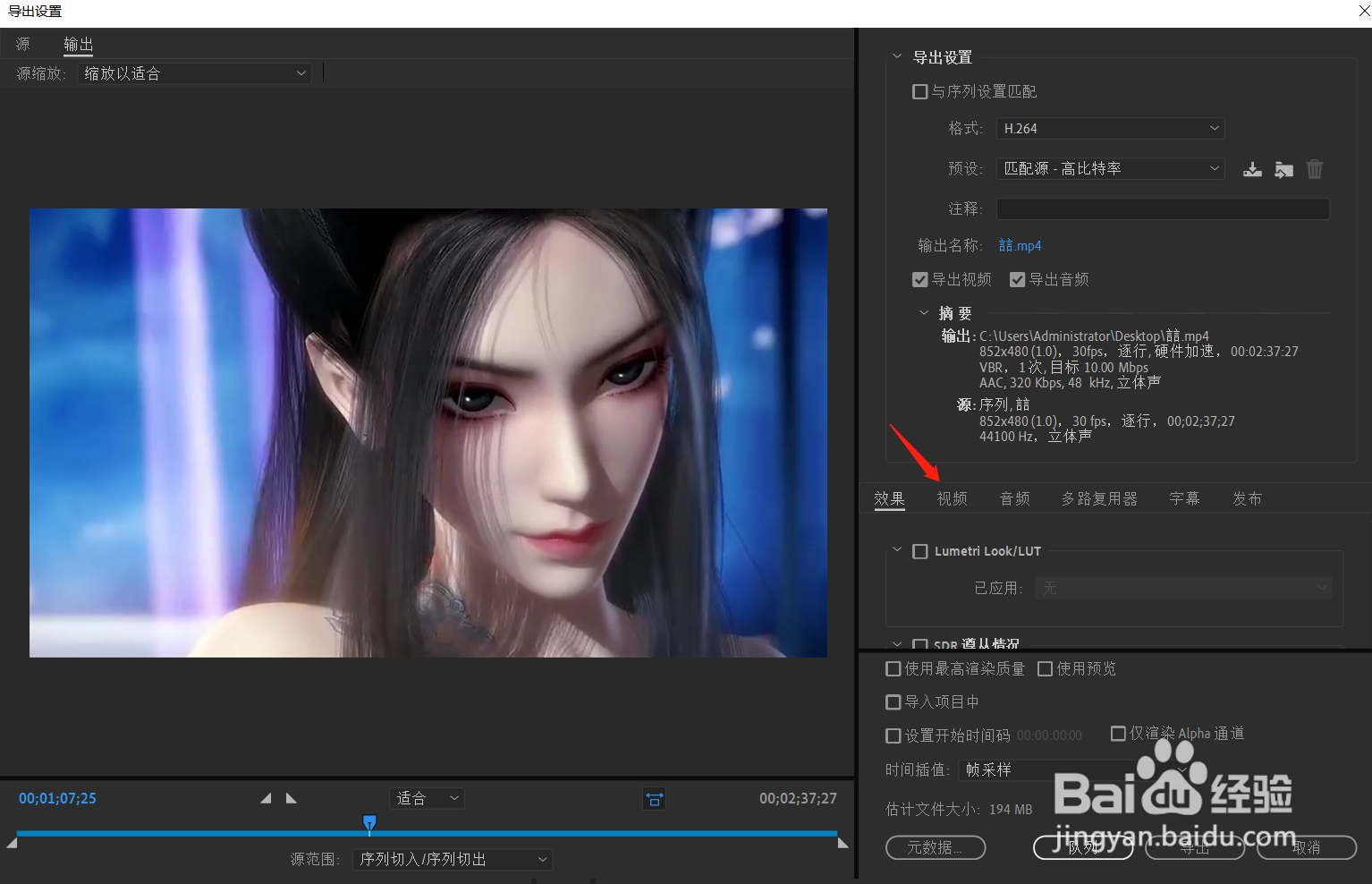
Task: Click the estimated file size 194 MB
Action: [1011, 809]
